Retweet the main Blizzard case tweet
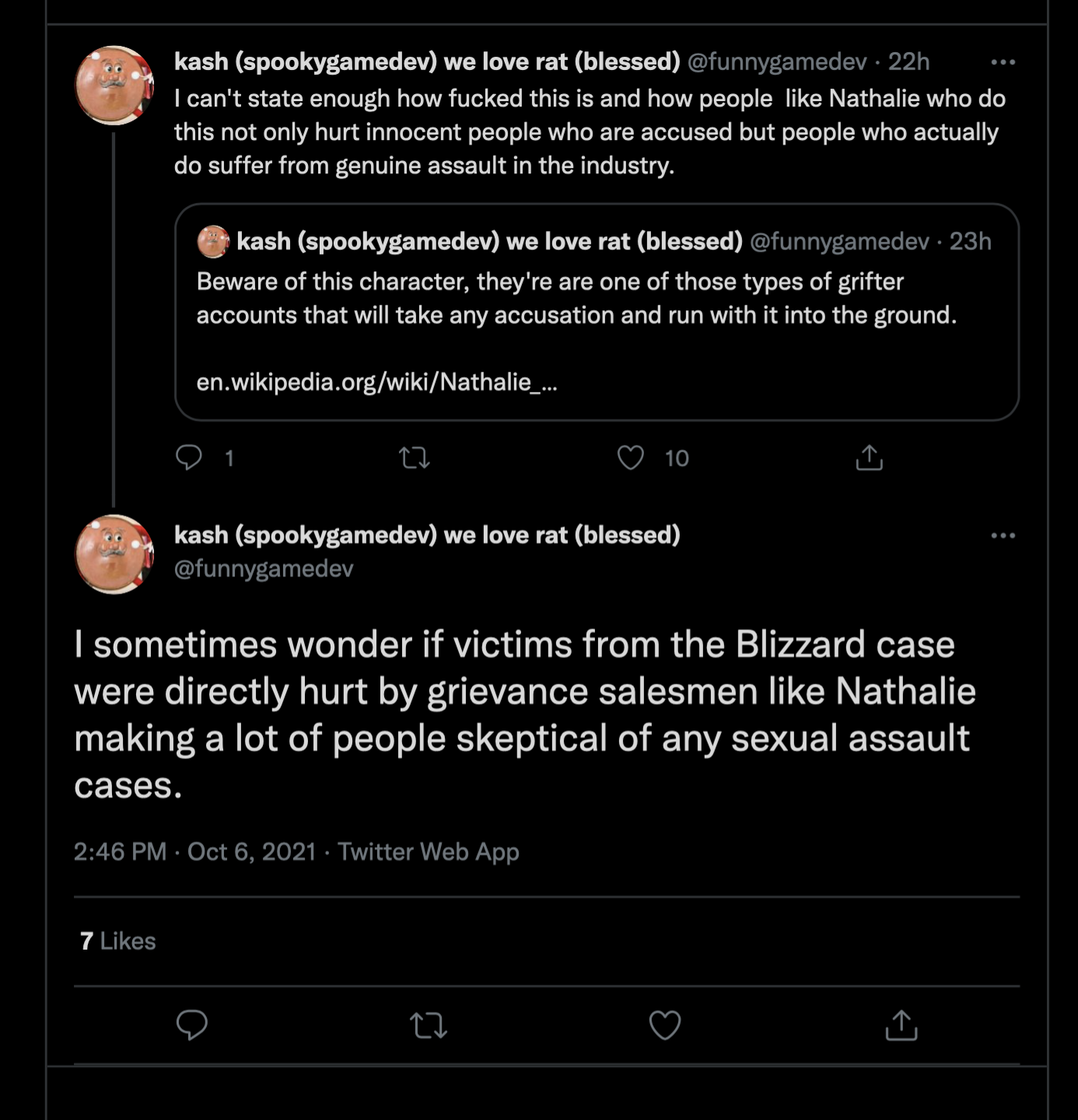 (429, 1025)
